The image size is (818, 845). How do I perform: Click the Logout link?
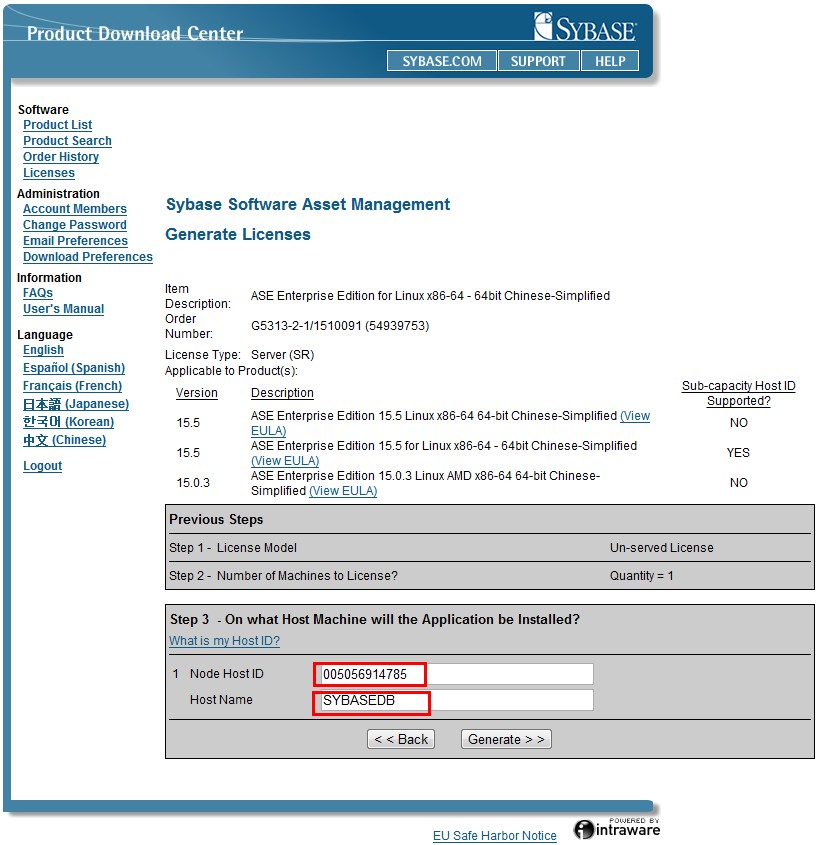click(42, 466)
